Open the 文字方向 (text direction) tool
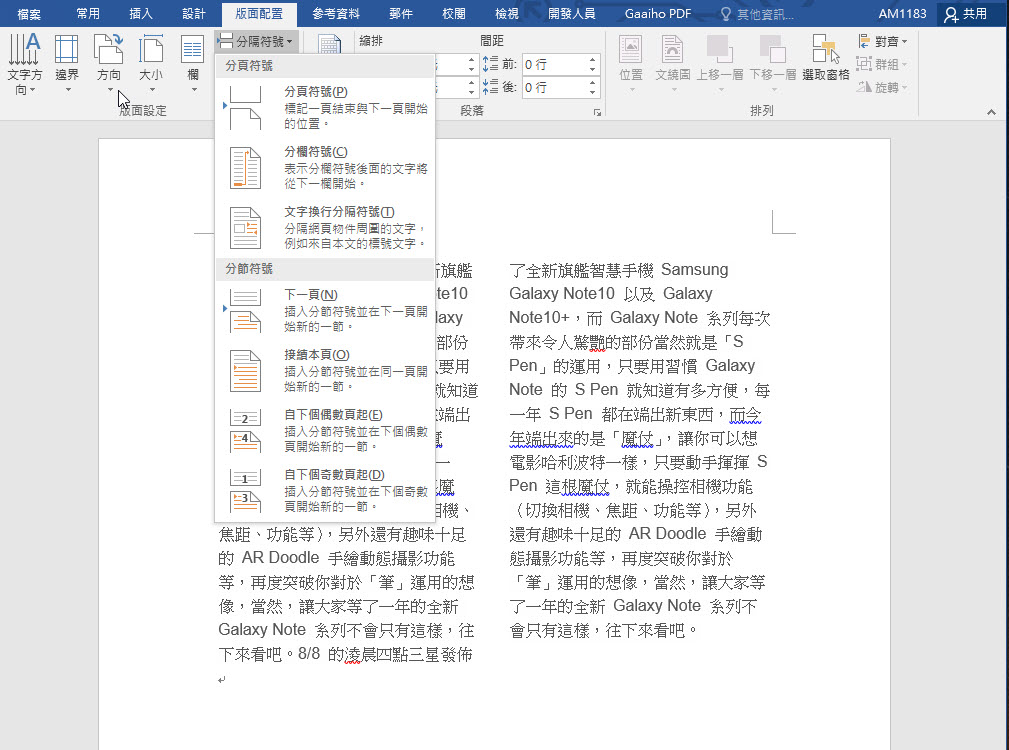 [24, 63]
